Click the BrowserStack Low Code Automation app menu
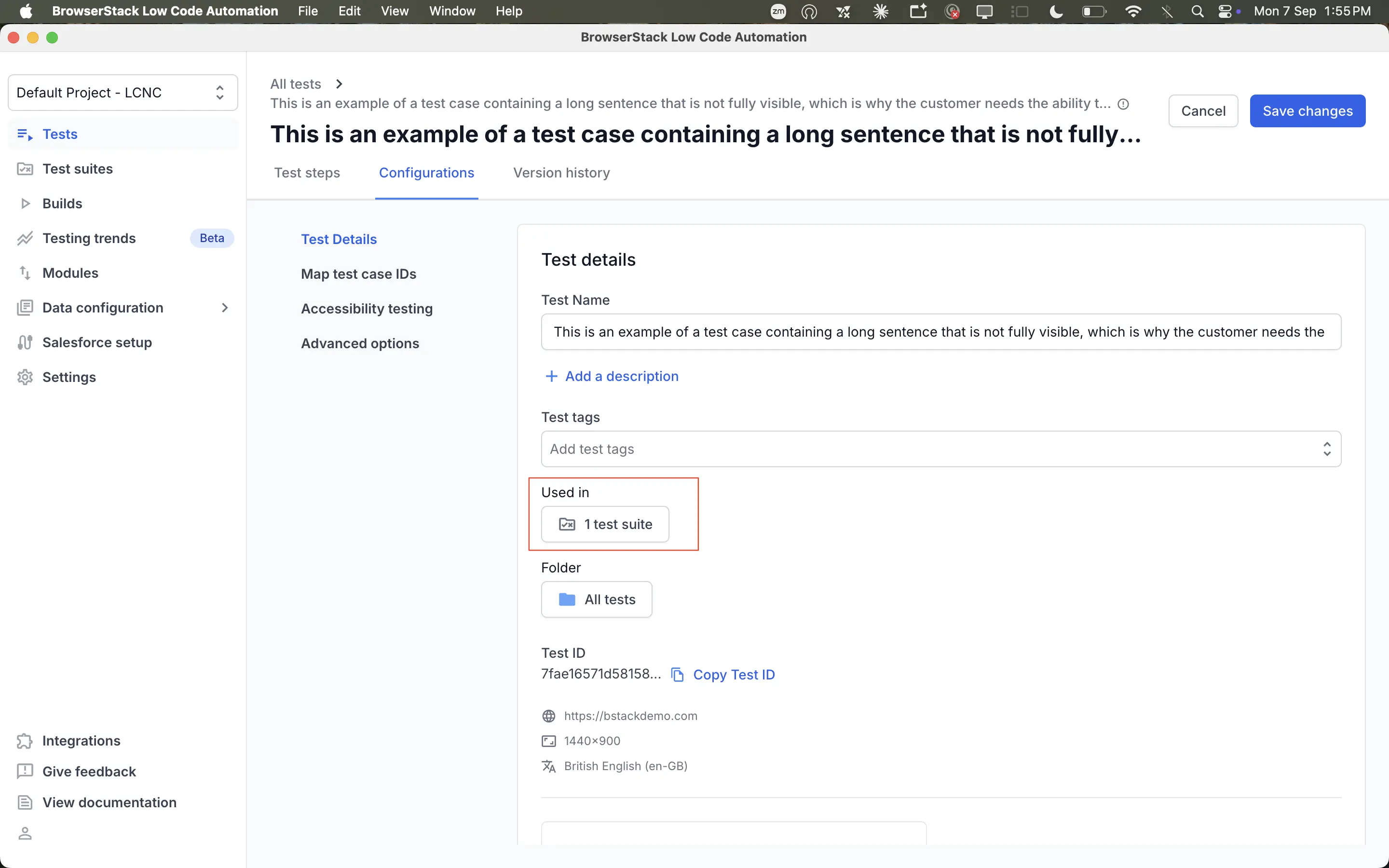1389x868 pixels. (x=165, y=11)
